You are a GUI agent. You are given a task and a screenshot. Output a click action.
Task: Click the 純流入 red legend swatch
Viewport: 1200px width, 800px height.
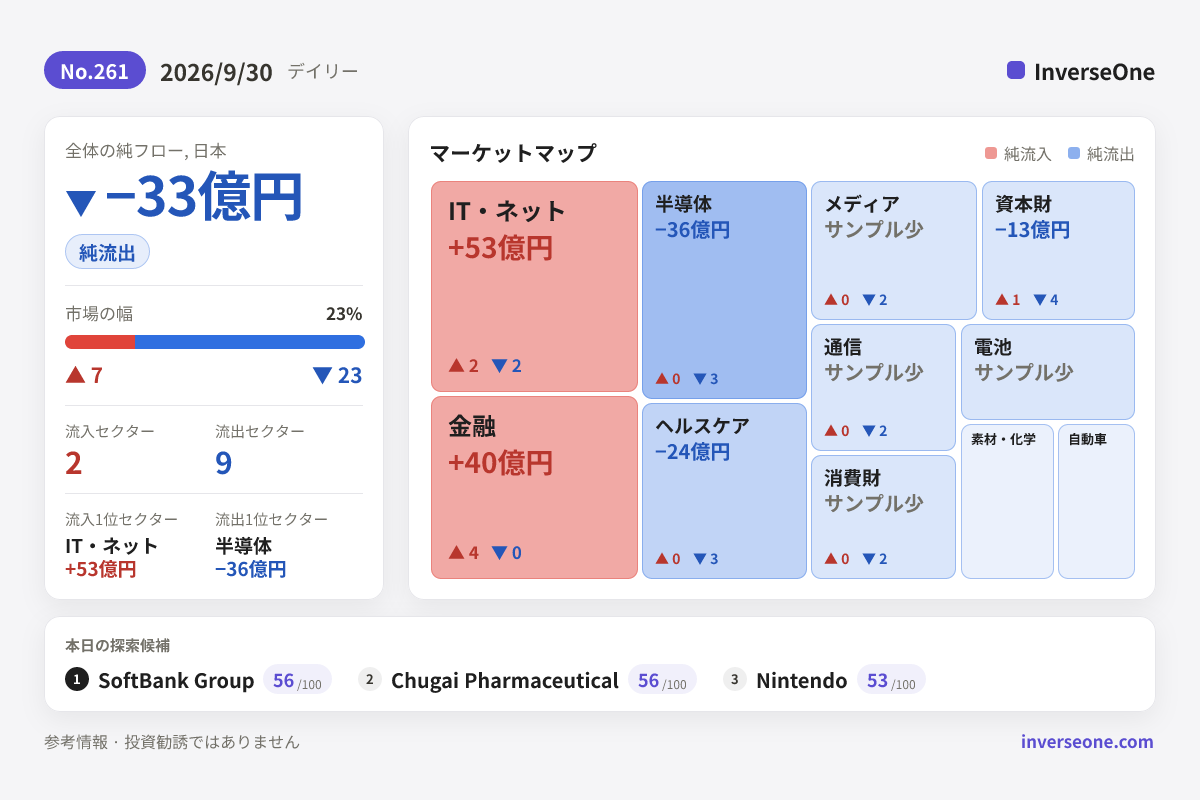point(991,153)
